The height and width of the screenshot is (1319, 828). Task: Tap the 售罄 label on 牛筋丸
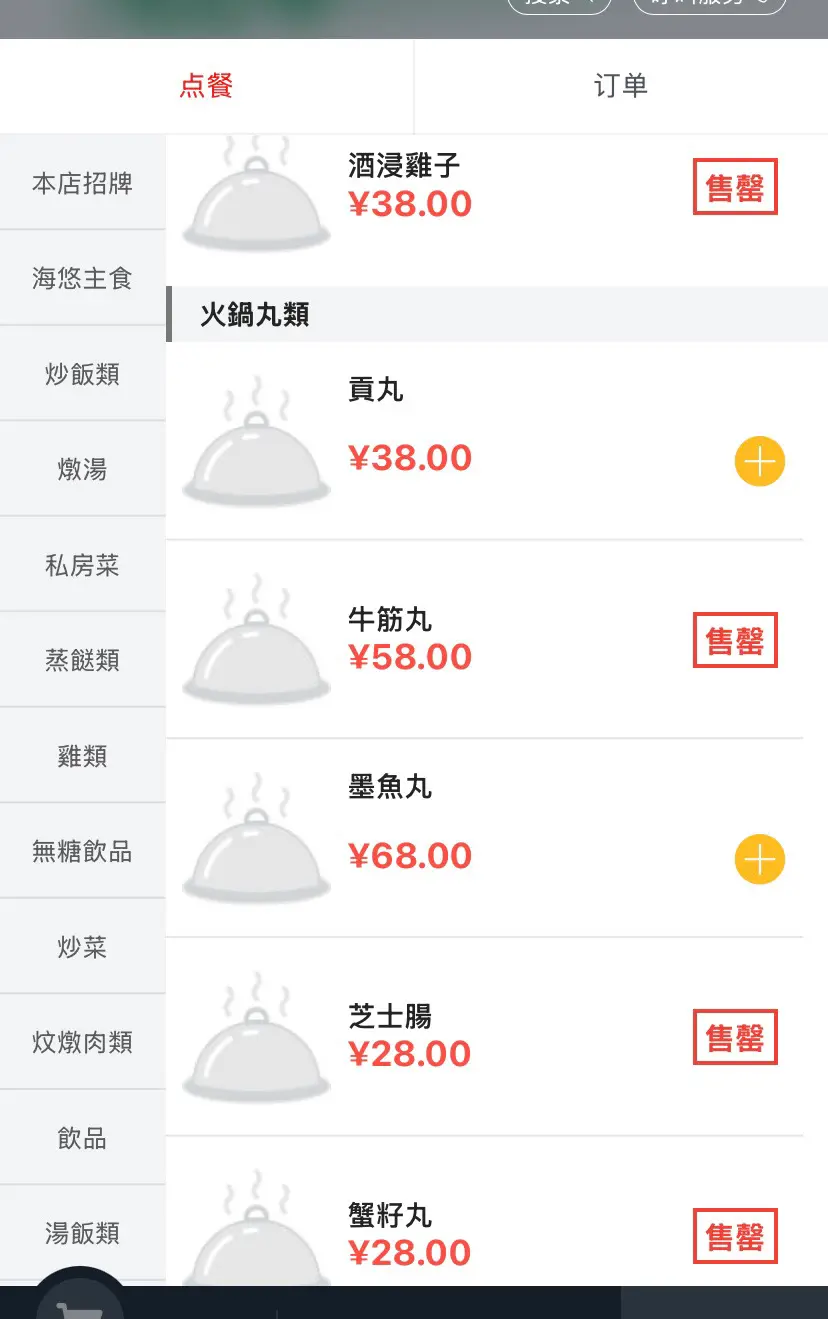735,640
